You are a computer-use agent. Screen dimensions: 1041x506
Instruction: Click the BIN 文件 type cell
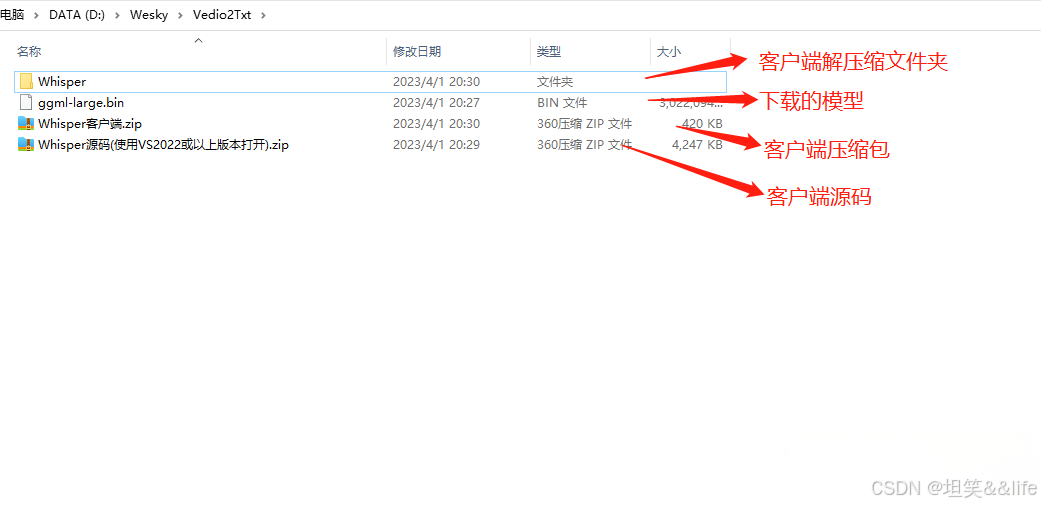[562, 102]
